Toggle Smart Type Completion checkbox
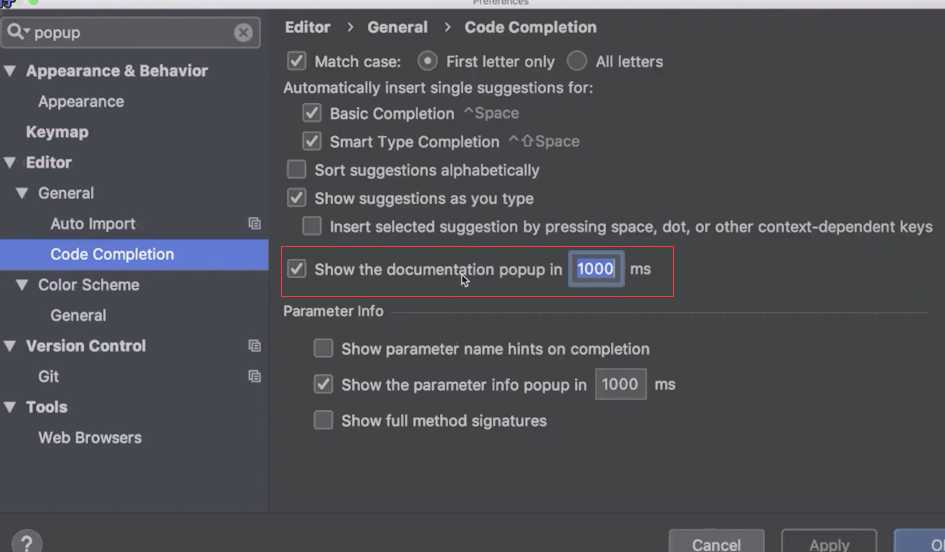The width and height of the screenshot is (945, 552). pos(312,141)
